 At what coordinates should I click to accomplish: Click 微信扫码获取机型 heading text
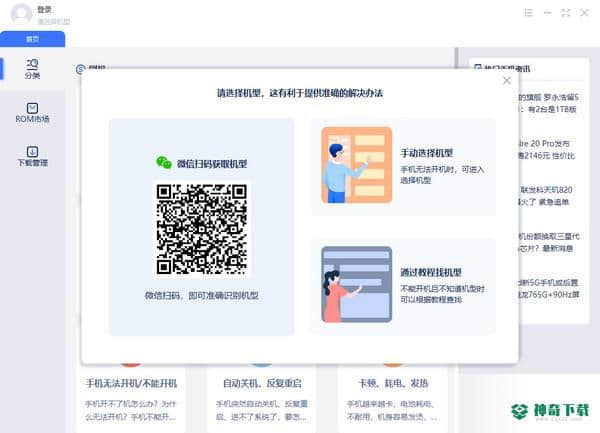pos(212,164)
